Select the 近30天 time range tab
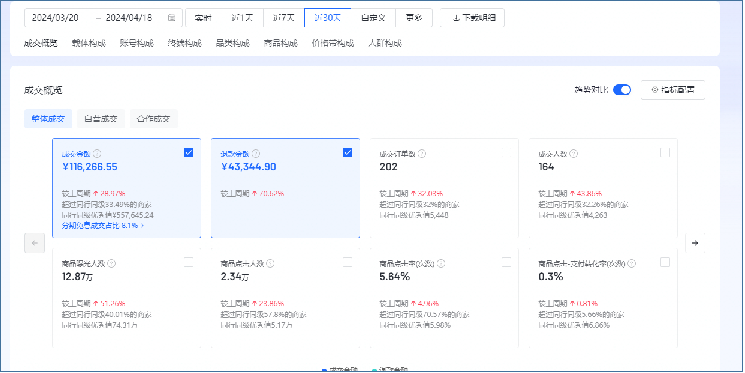The height and width of the screenshot is (373, 745). click(327, 18)
